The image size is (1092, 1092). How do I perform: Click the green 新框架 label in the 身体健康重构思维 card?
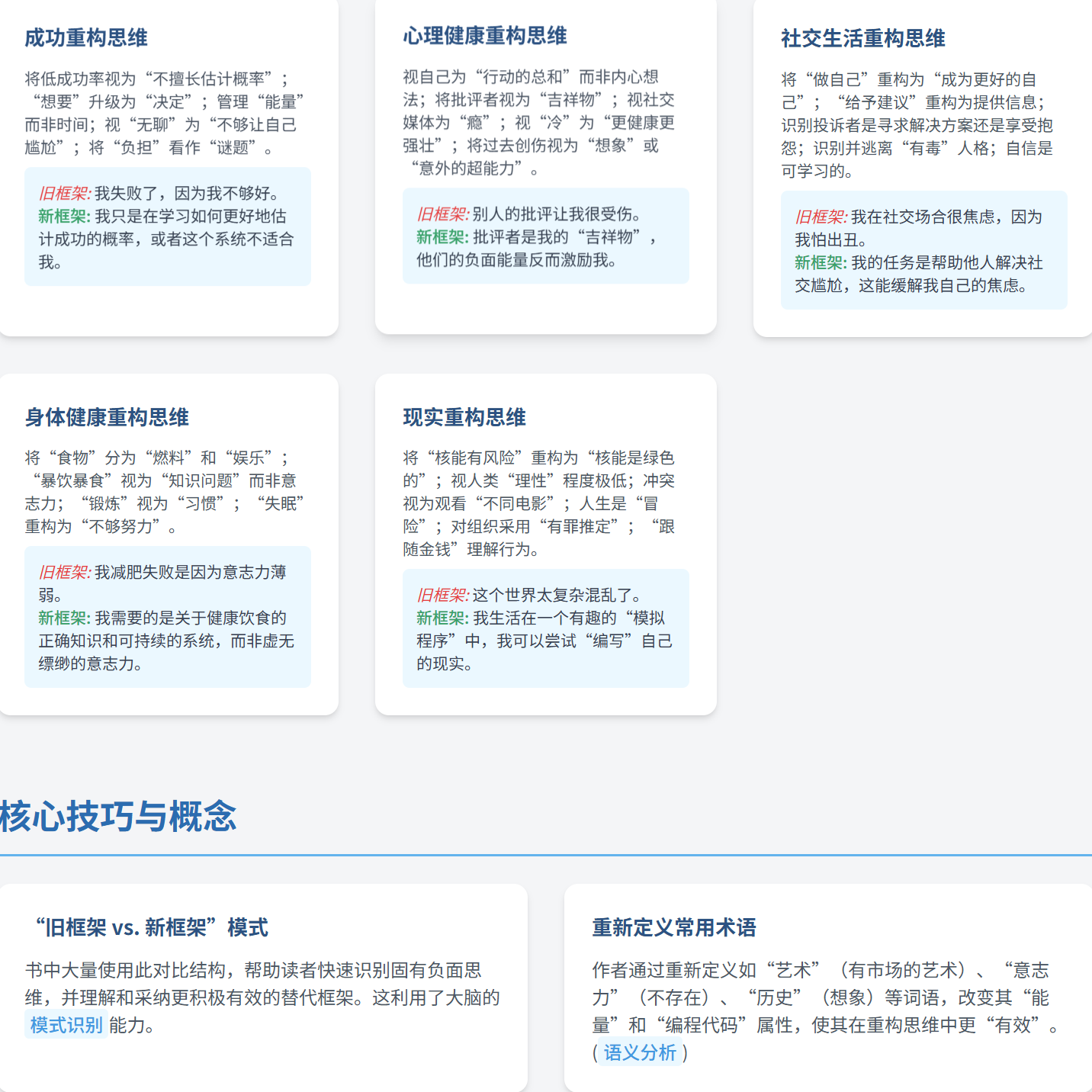pos(64,618)
